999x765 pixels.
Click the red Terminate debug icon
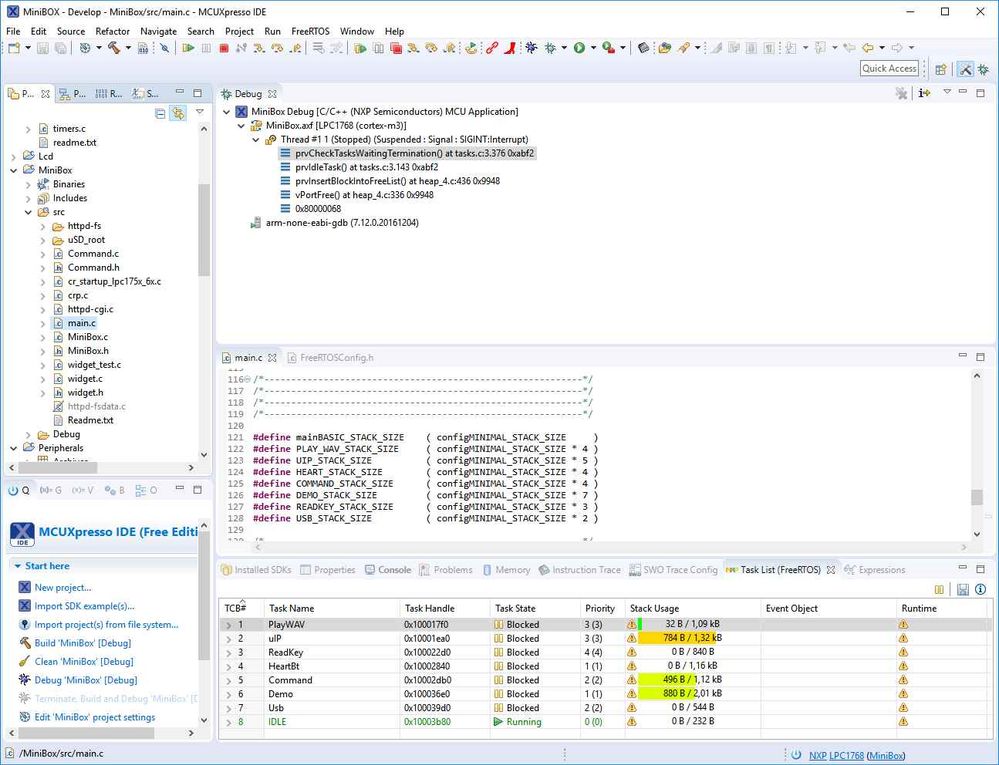[224, 48]
